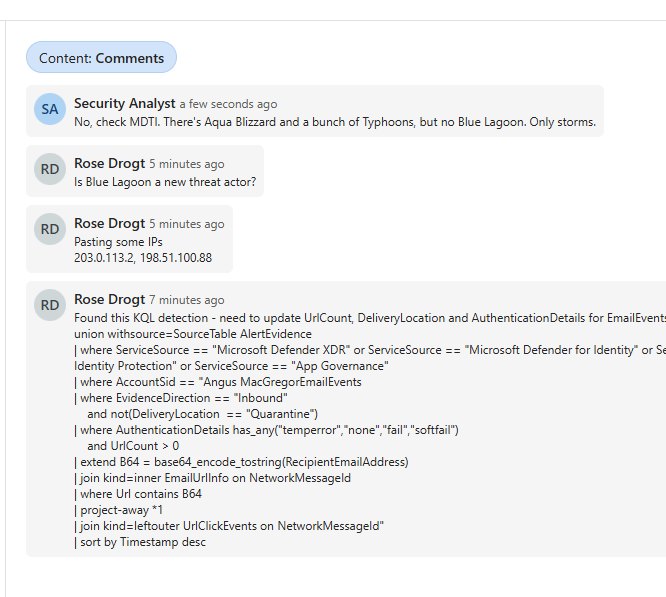The image size is (666, 597).
Task: Click the timestamp on the pasted IPs comment
Action: coord(187,224)
